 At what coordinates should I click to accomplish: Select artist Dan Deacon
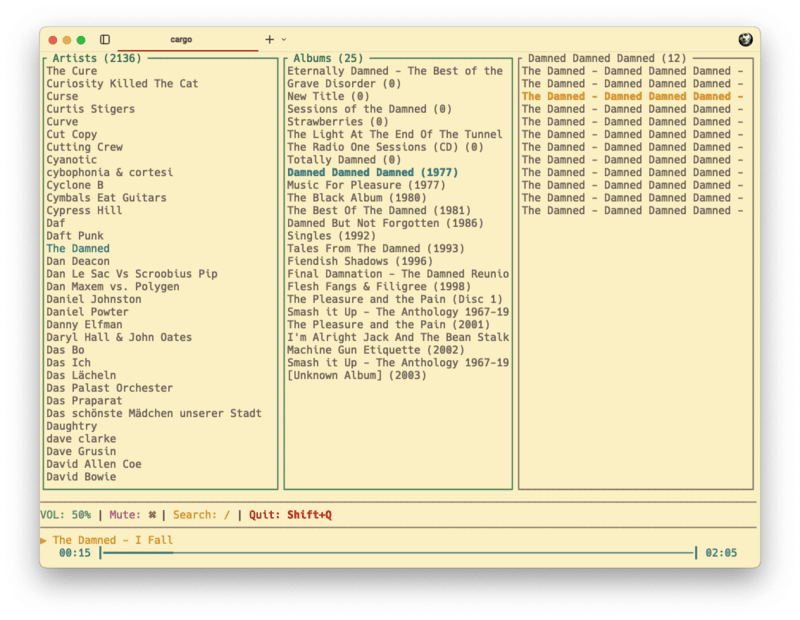[78, 261]
